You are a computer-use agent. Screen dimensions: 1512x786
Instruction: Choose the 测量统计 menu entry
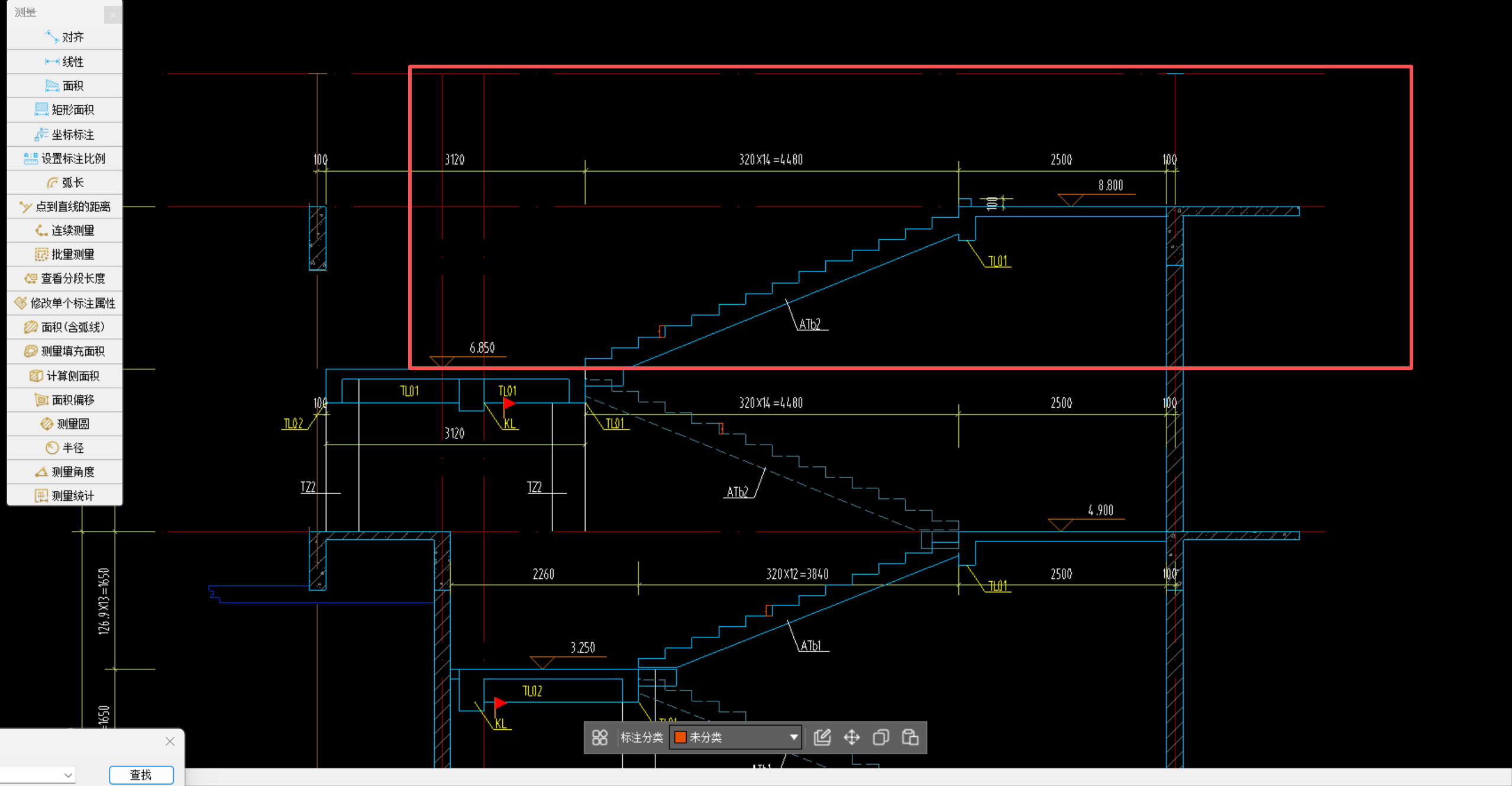coord(64,496)
